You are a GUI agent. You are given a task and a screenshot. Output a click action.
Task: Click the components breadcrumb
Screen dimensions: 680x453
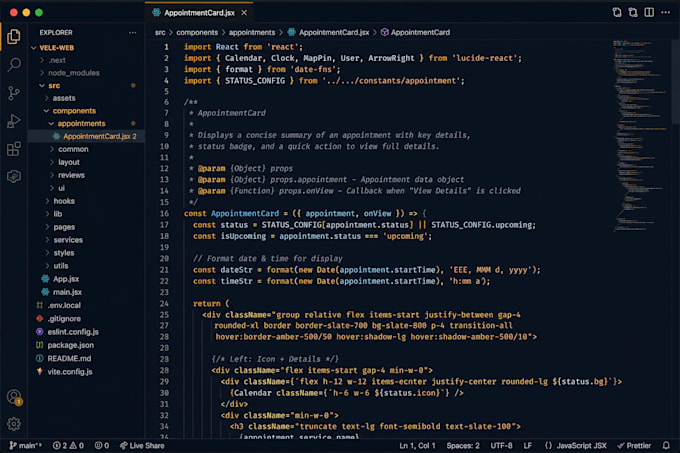[197, 33]
